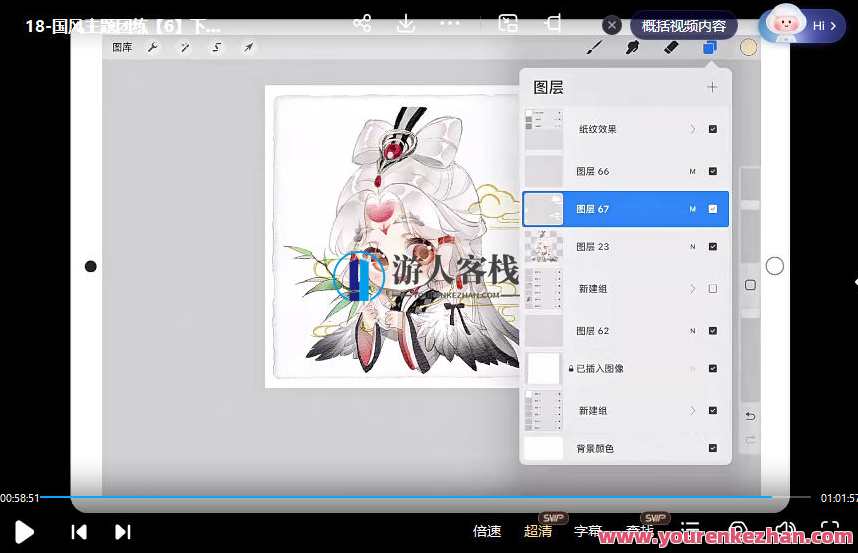Open the Adjustments magic wand menu
The image size is (858, 553).
(x=185, y=48)
